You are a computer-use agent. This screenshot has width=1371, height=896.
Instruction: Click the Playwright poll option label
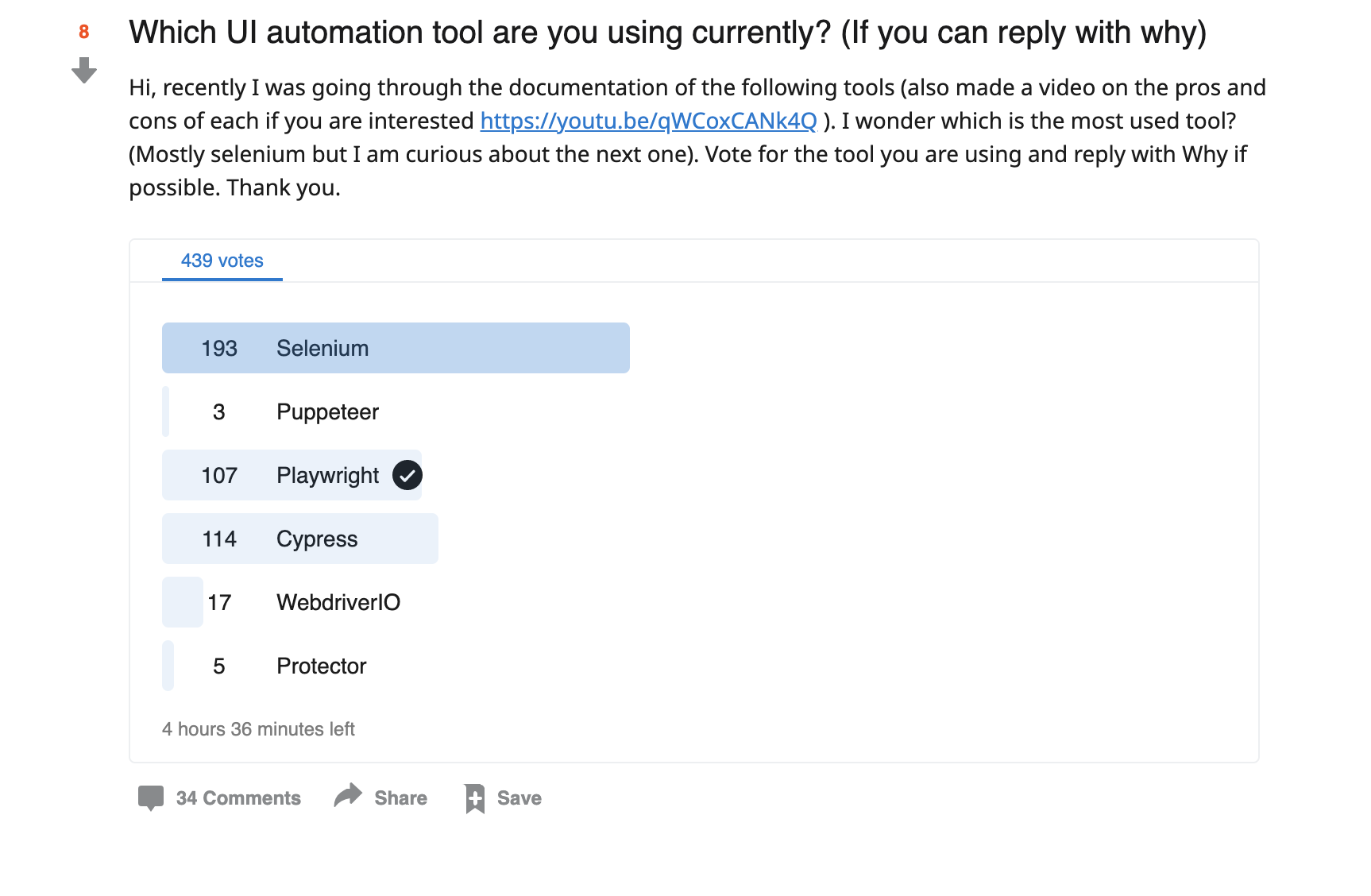pos(327,476)
